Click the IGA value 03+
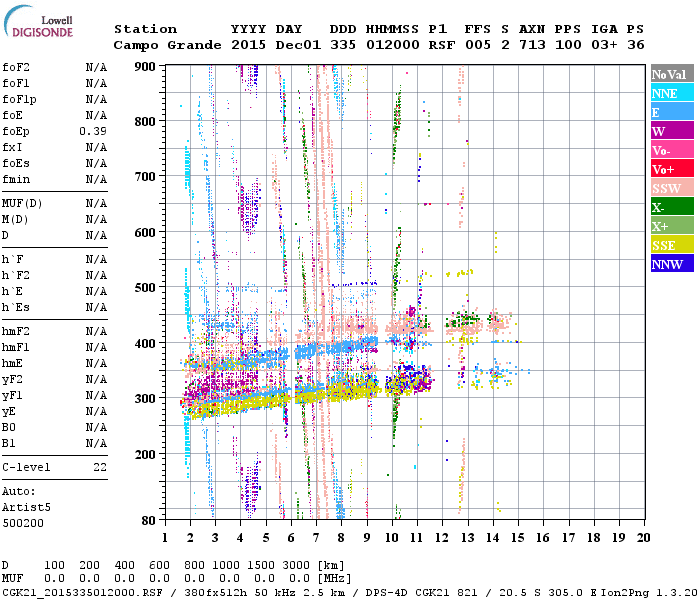This screenshot has width=700, height=600. coord(604,45)
